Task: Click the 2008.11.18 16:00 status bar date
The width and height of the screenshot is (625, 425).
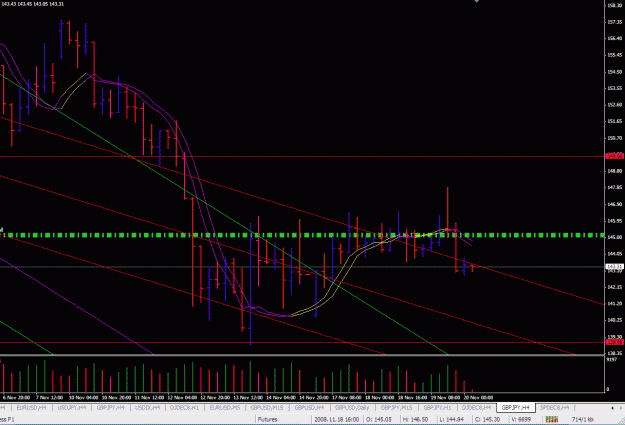Action: click(x=336, y=419)
